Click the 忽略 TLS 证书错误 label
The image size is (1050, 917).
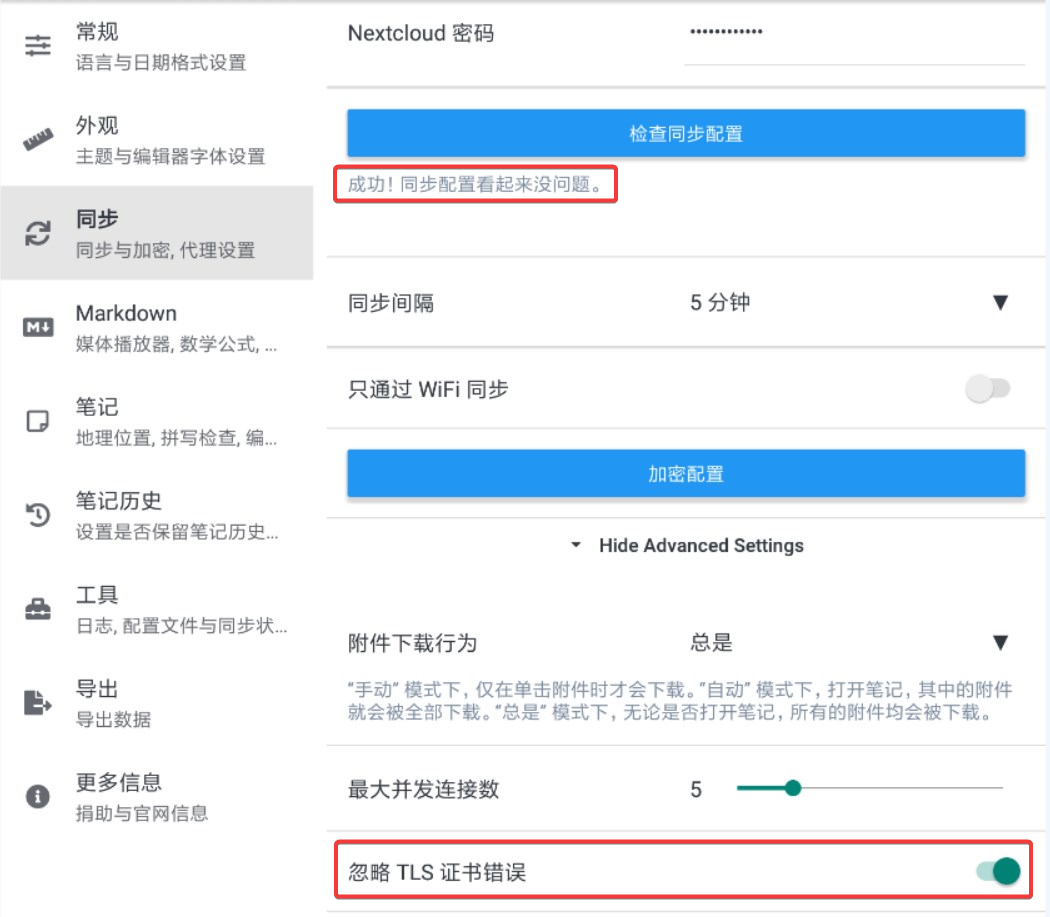pos(437,872)
